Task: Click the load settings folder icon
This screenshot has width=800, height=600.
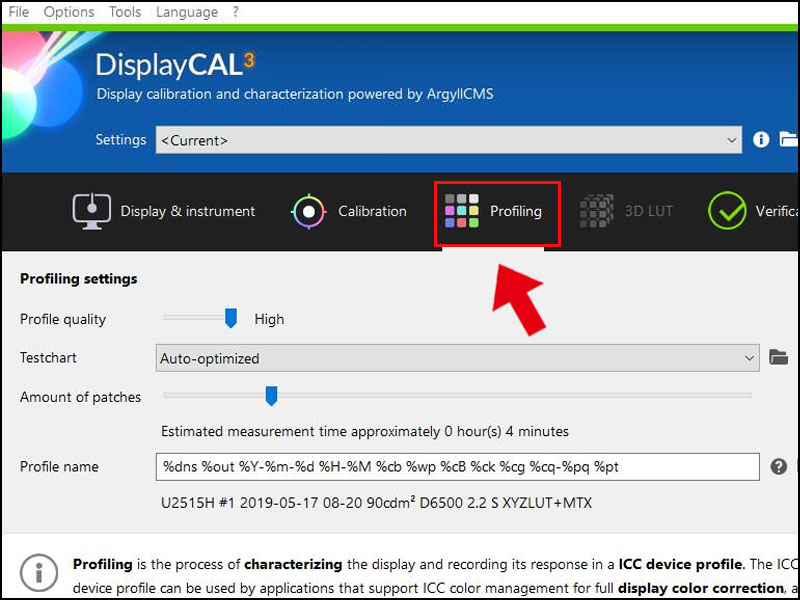Action: pos(789,139)
